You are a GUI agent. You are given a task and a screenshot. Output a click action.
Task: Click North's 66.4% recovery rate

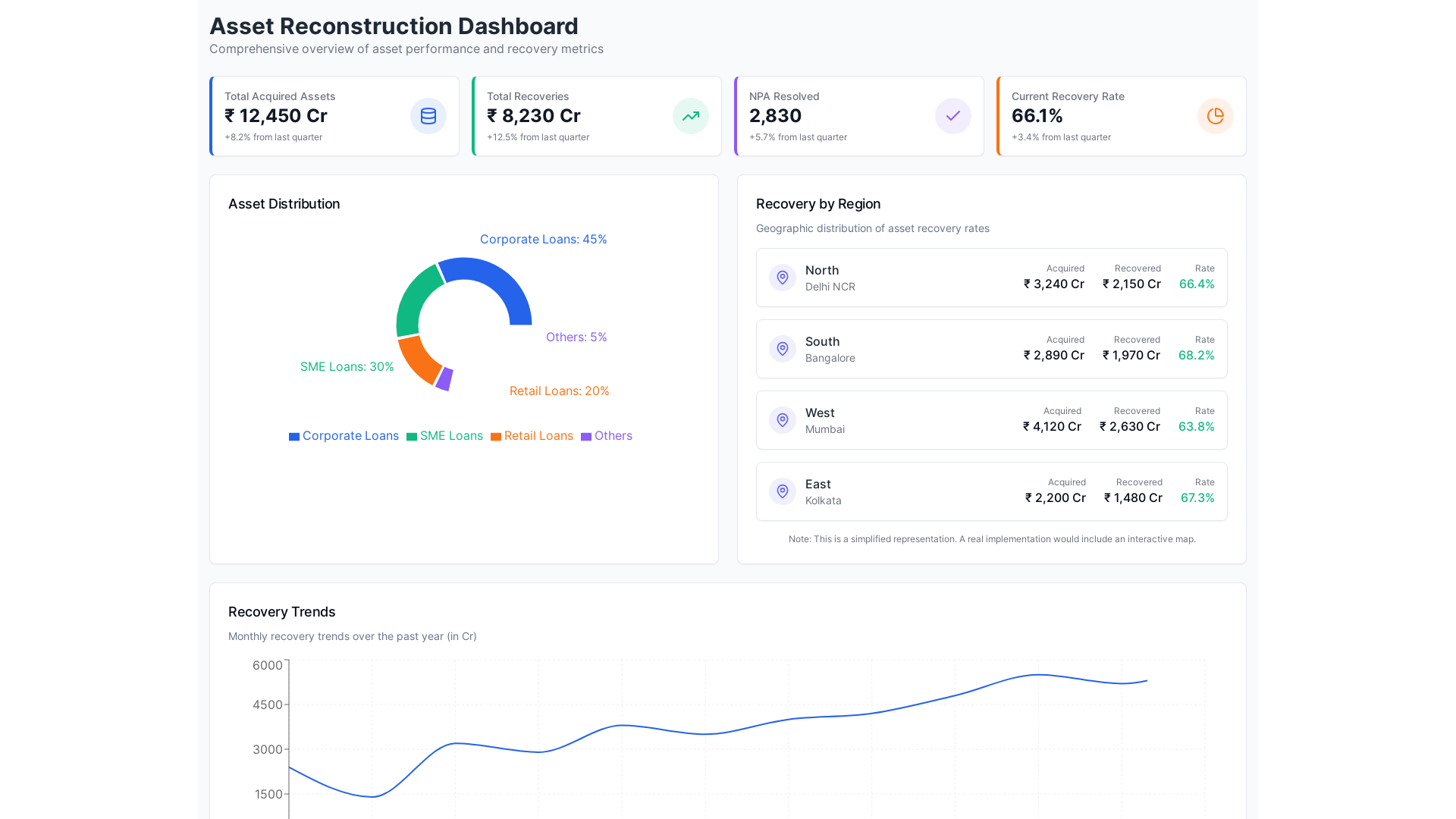[x=1197, y=284]
